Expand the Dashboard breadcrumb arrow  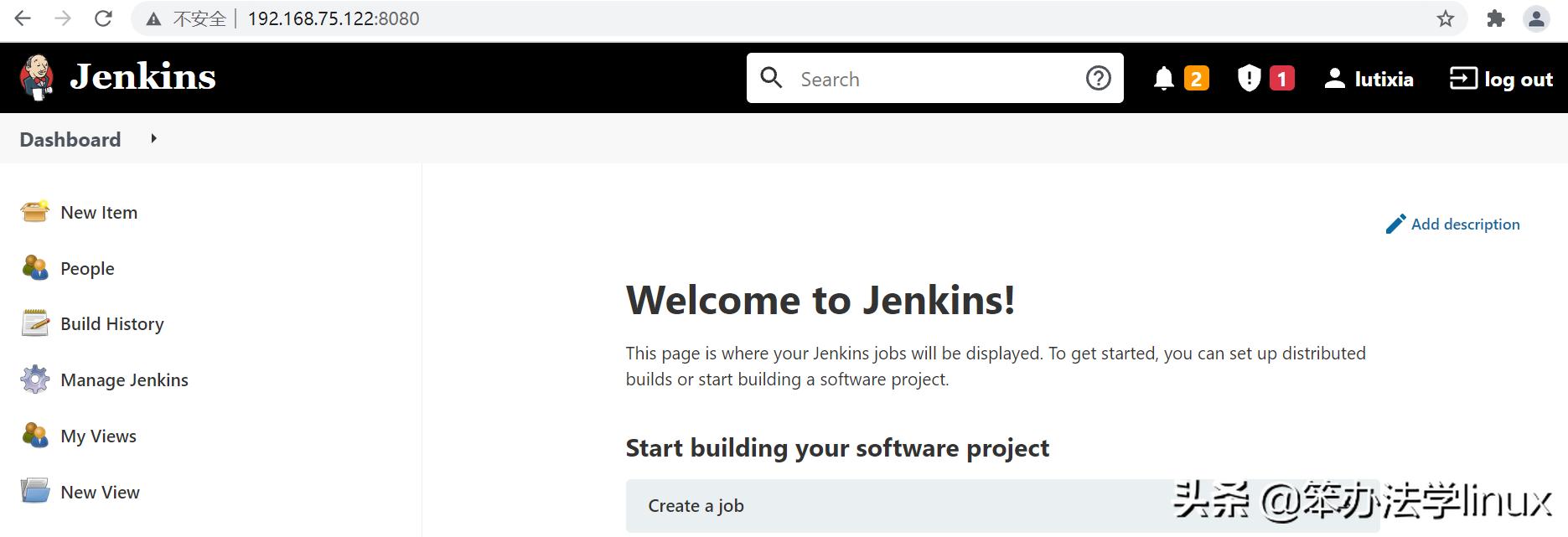point(153,138)
